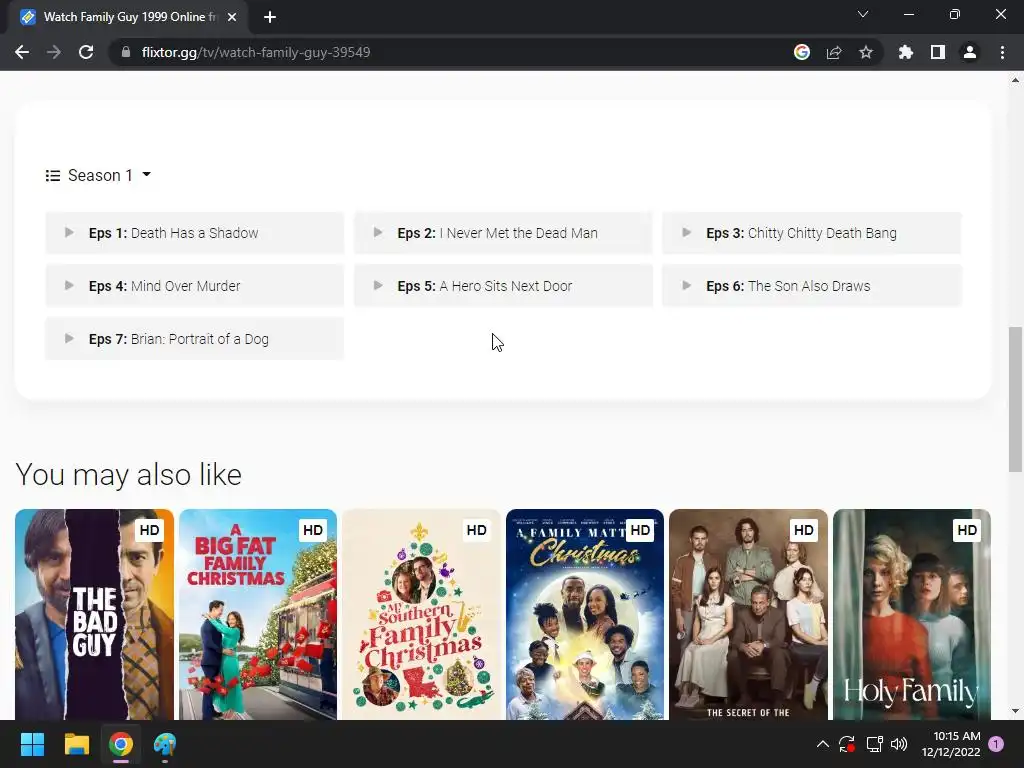This screenshot has width=1024, height=768.
Task: Play Eps 1: Death Has a Shadow
Action: point(195,232)
